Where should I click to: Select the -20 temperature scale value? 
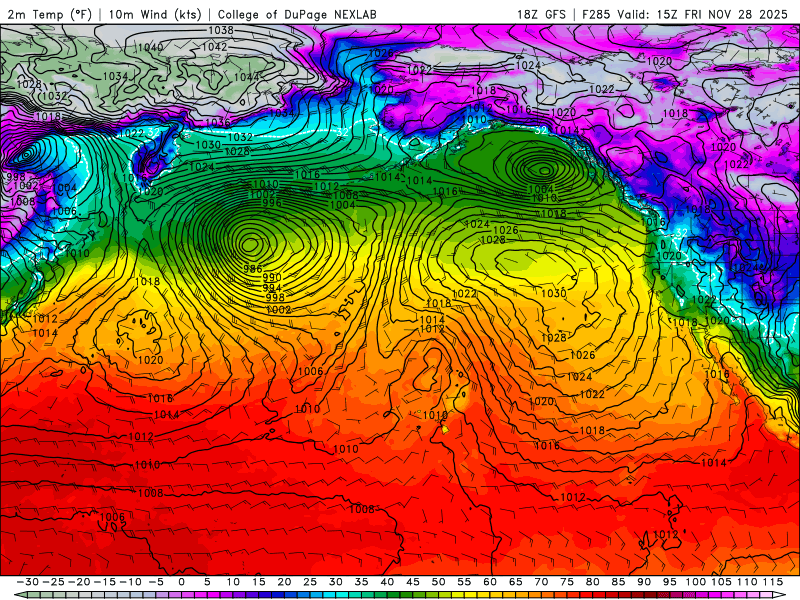79,582
